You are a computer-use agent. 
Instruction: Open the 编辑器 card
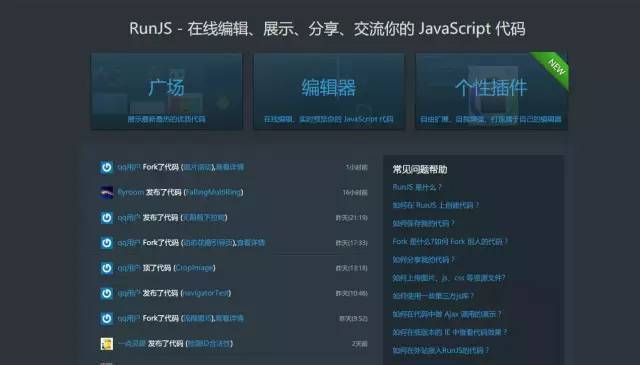(329, 91)
